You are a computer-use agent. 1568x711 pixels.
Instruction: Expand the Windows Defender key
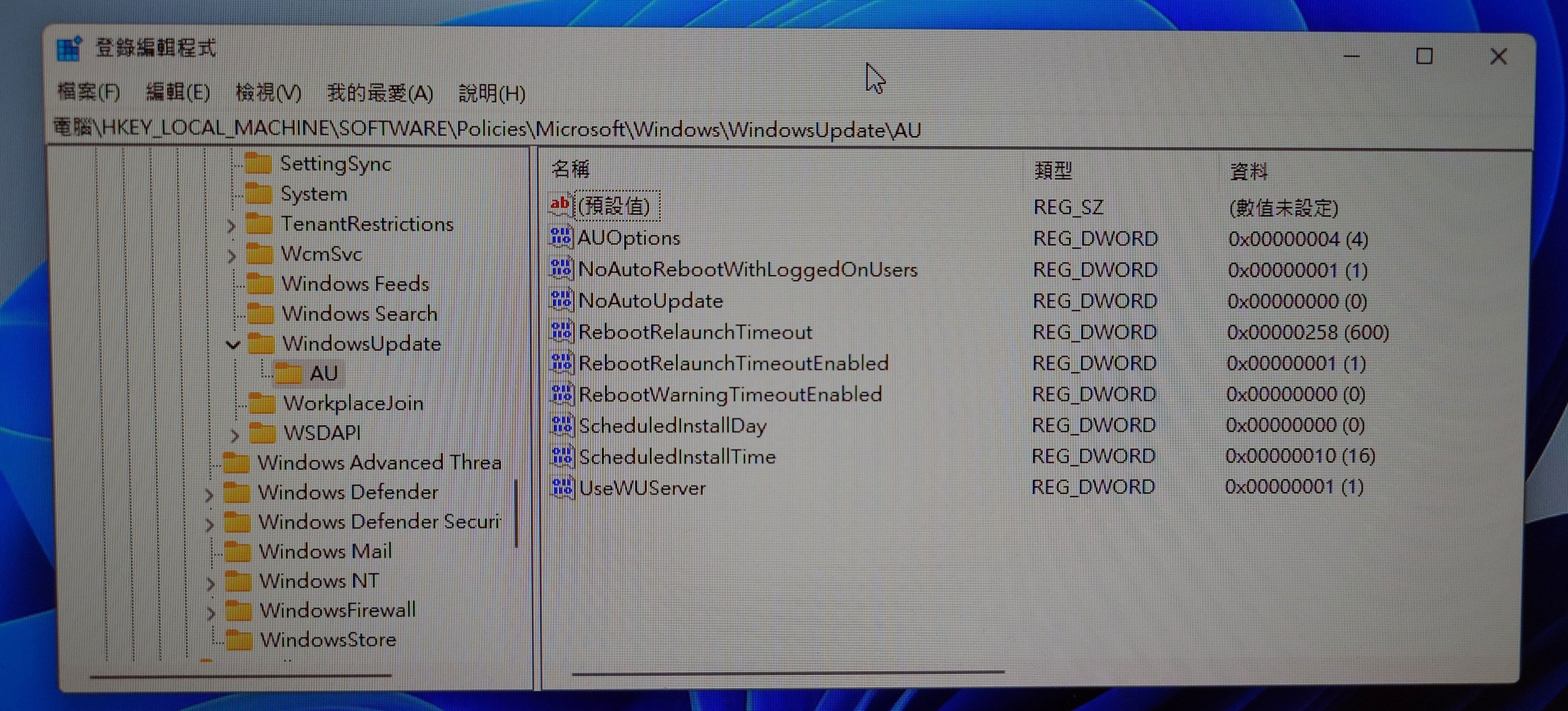[x=209, y=495]
